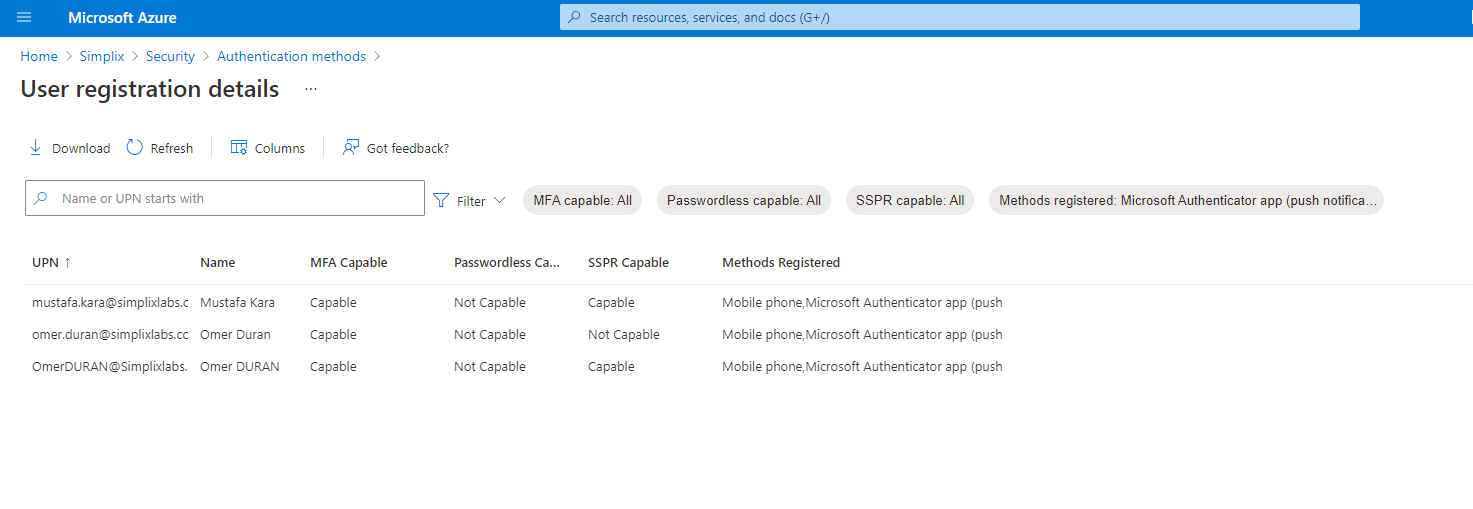Click Omer DURAN's Passwordless Not Capable cell

tap(490, 367)
